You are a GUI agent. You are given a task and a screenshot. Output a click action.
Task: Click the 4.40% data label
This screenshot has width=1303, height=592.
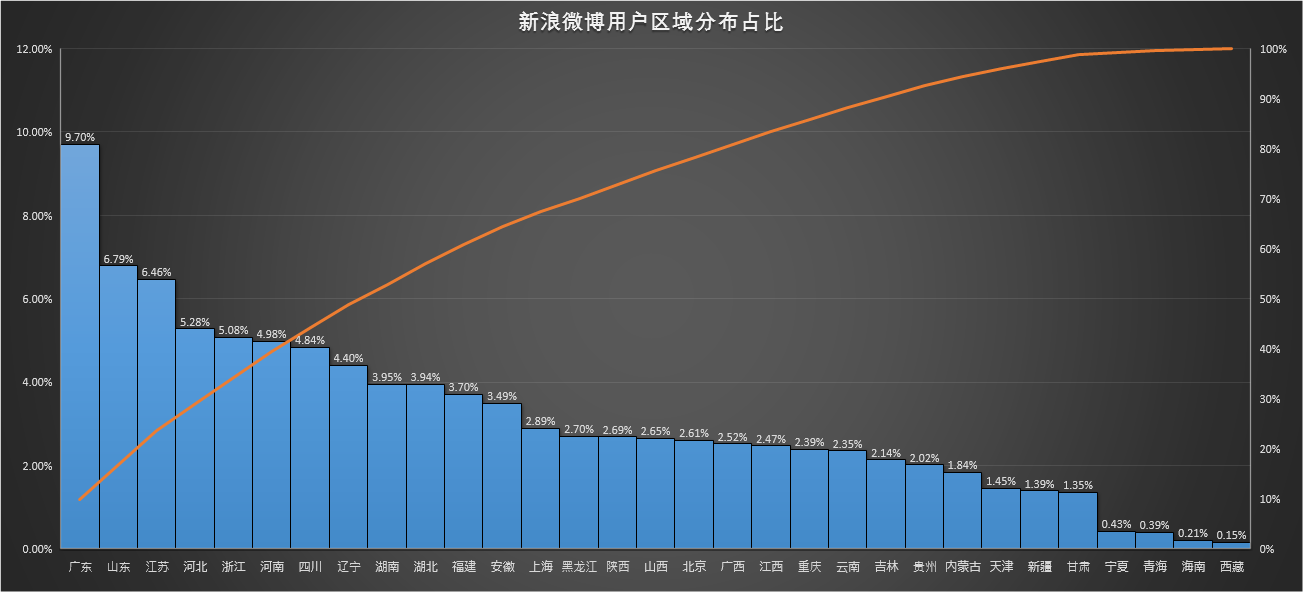coord(349,358)
